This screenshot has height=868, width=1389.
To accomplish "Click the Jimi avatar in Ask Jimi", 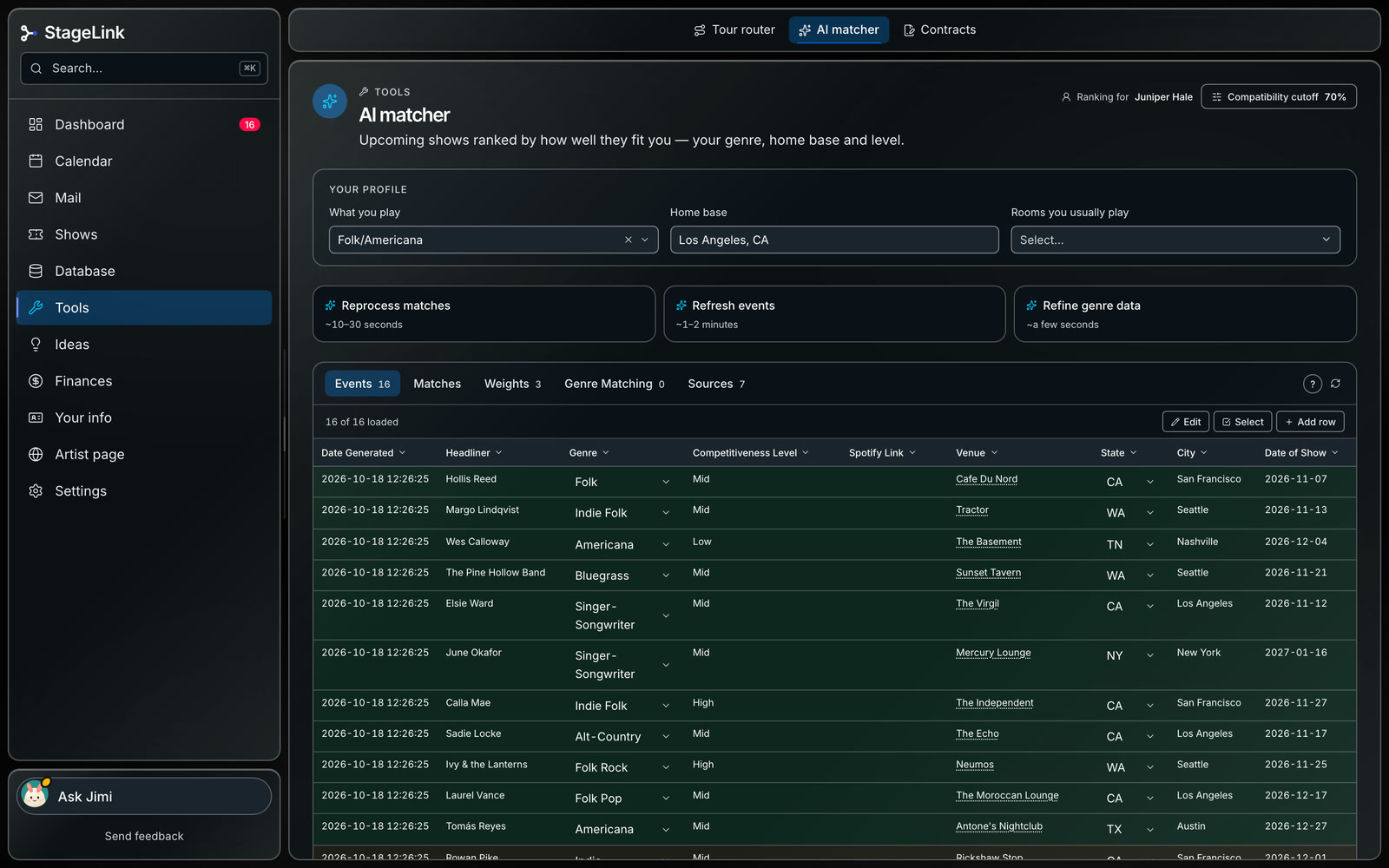I will (35, 795).
